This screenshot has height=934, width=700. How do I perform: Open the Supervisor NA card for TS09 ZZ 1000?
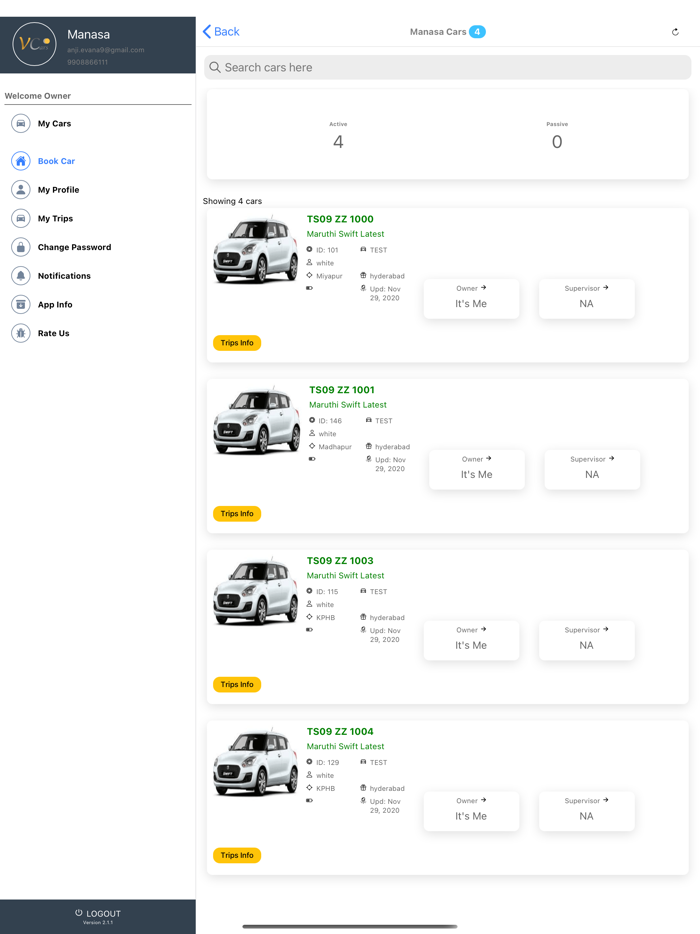pyautogui.click(x=587, y=297)
